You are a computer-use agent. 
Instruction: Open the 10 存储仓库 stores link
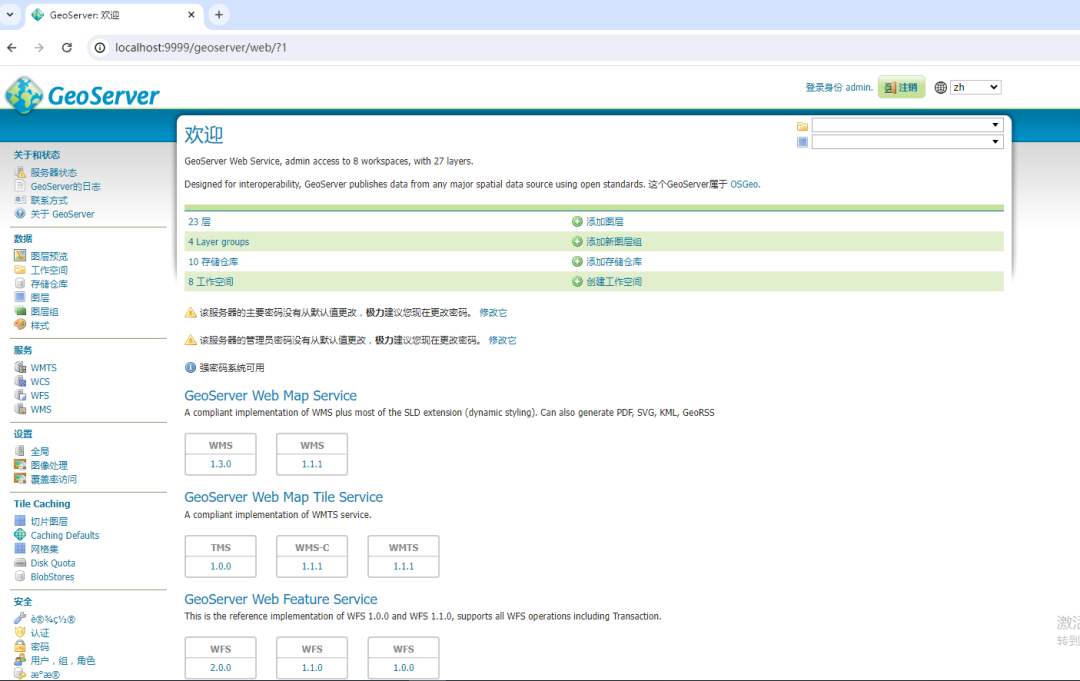pyautogui.click(x=214, y=262)
